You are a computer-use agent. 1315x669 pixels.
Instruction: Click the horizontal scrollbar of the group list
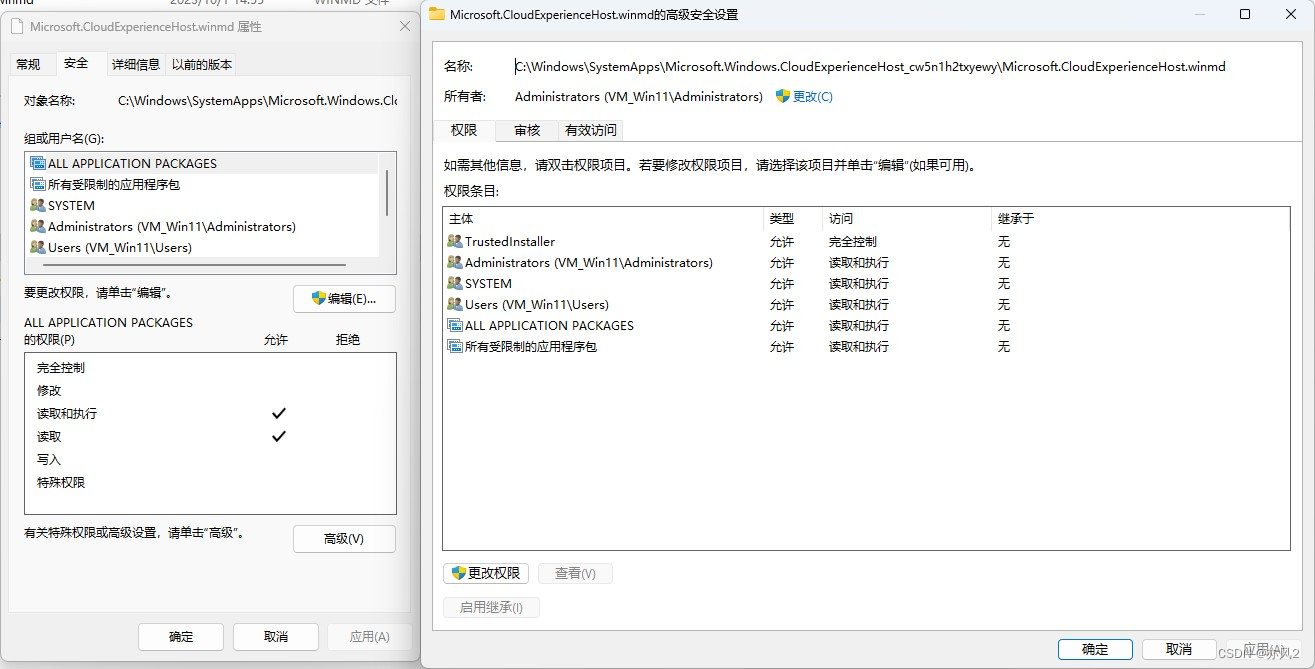[x=193, y=265]
